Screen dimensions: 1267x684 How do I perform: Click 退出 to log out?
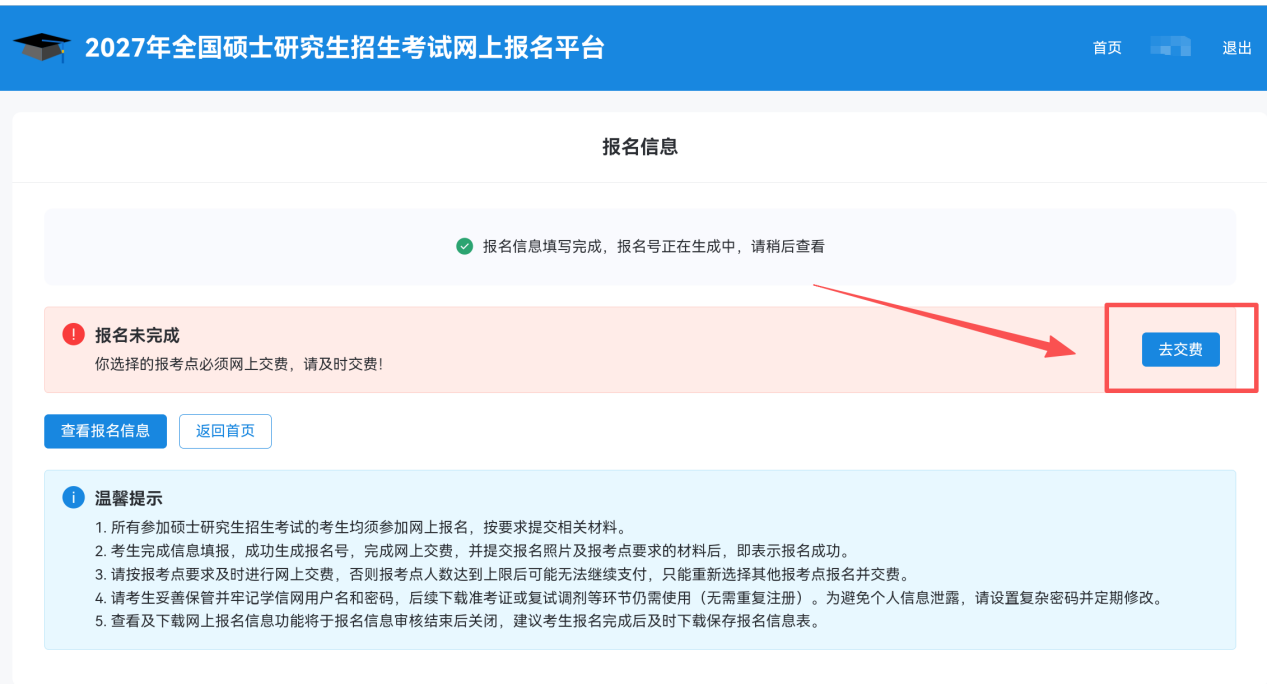coord(1237,48)
